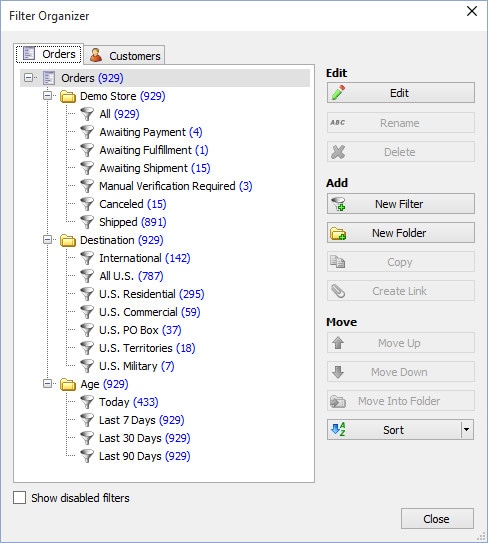Click the funnel icon beside Last 30 Days
Viewport: 488px width, 543px height.
click(x=87, y=438)
